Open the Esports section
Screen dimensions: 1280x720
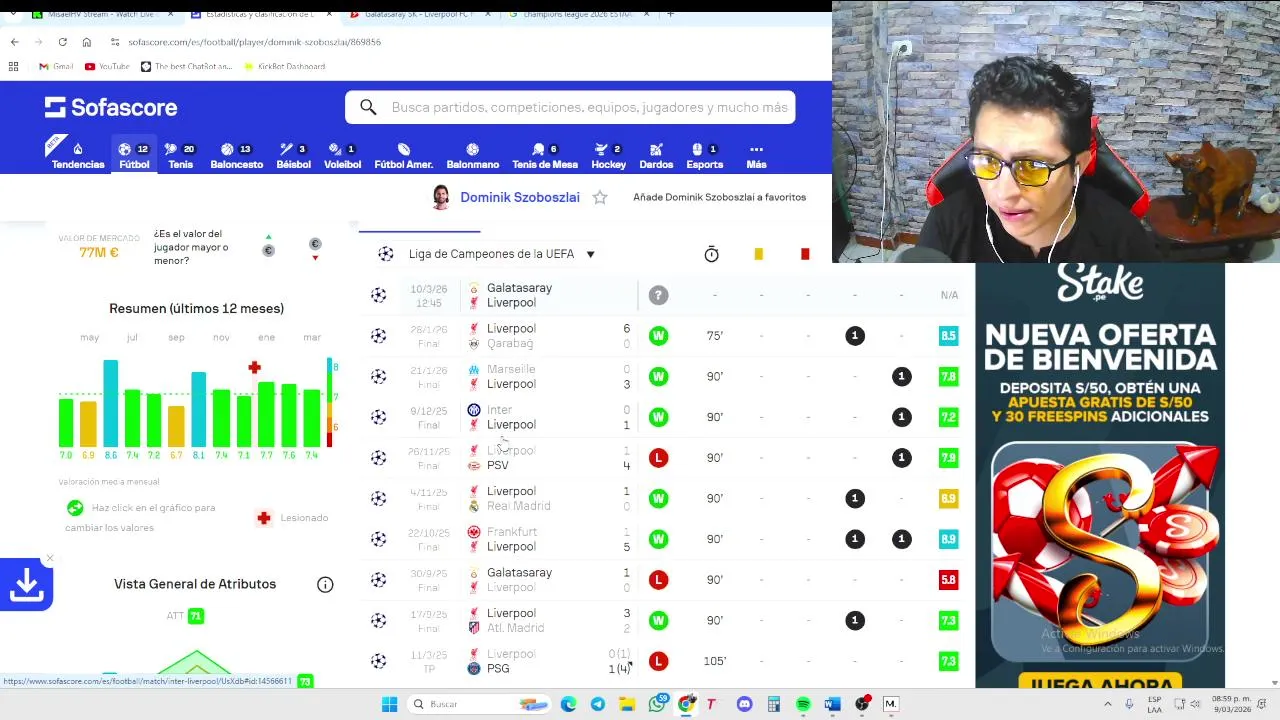(x=704, y=156)
